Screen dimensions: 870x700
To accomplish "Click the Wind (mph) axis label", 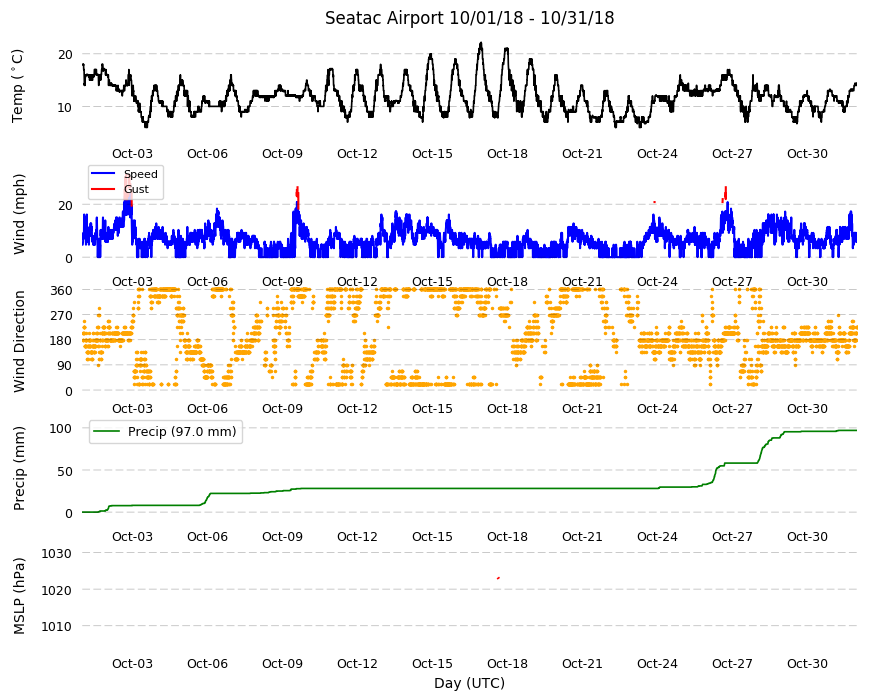I will pyautogui.click(x=19, y=214).
